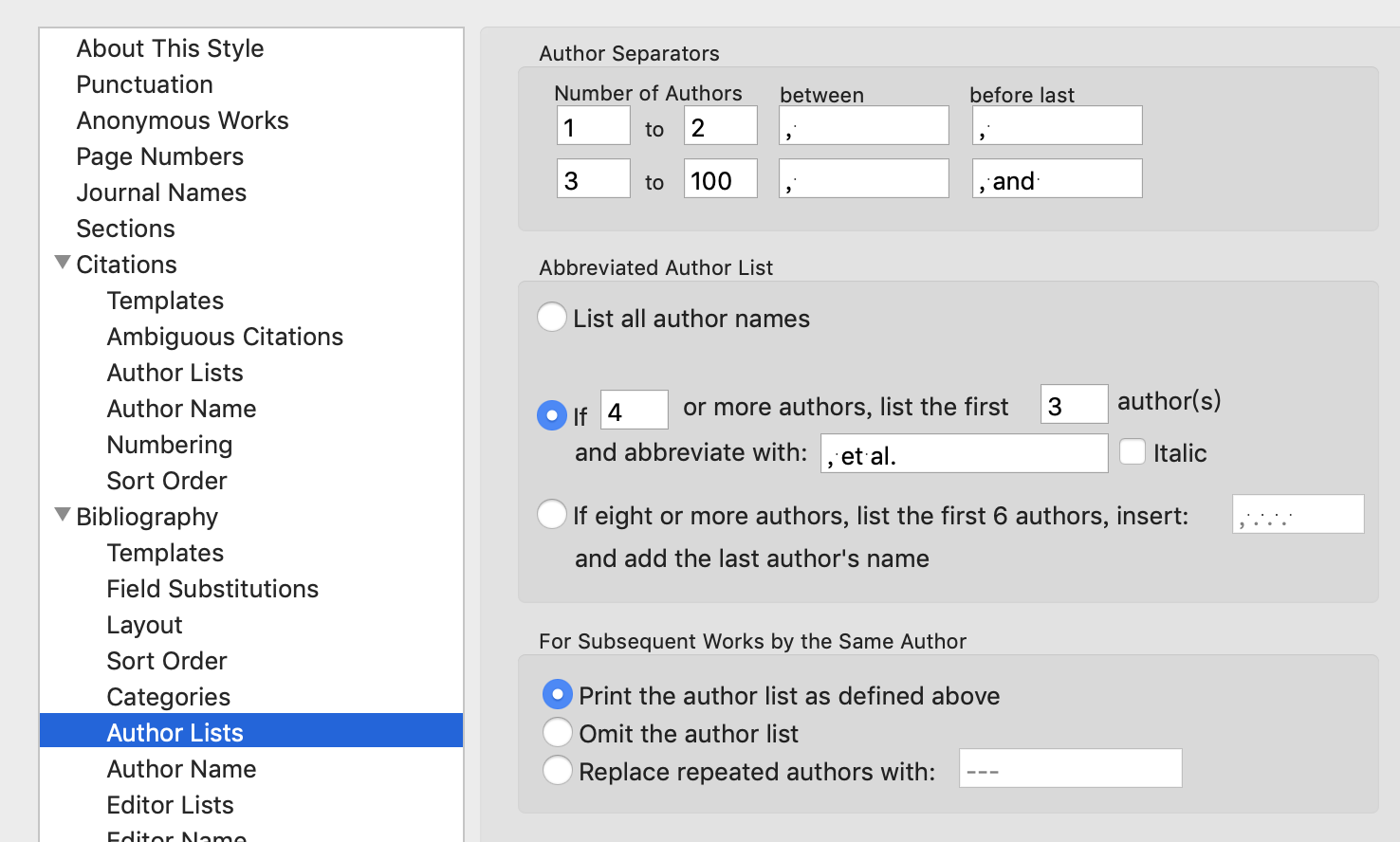Collapse the Citations section in the sidebar
The width and height of the screenshot is (1400, 842).
[62, 263]
